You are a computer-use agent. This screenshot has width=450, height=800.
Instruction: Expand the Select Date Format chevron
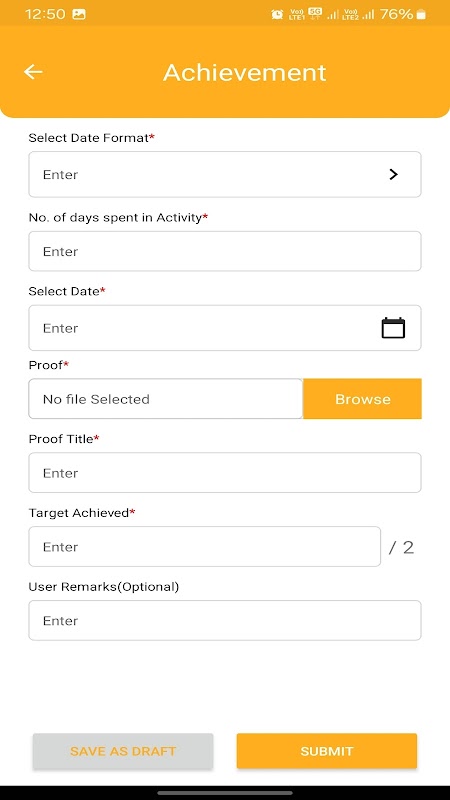pyautogui.click(x=393, y=174)
